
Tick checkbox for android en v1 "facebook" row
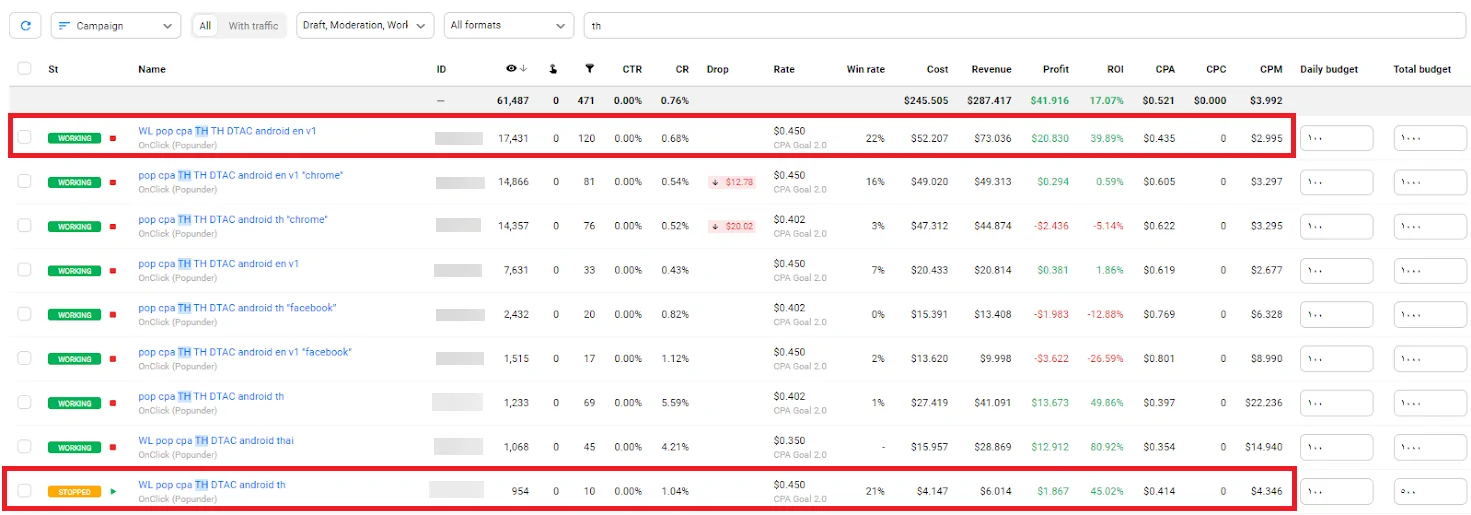tap(25, 358)
